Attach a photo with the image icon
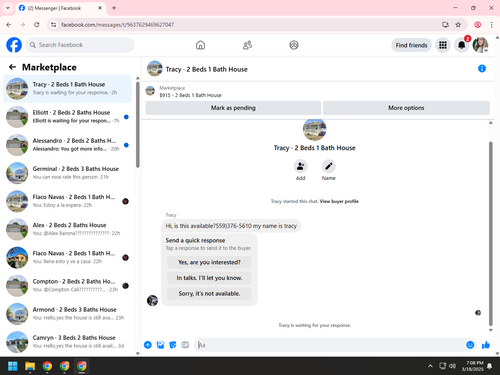The image size is (500, 375). tap(160, 345)
